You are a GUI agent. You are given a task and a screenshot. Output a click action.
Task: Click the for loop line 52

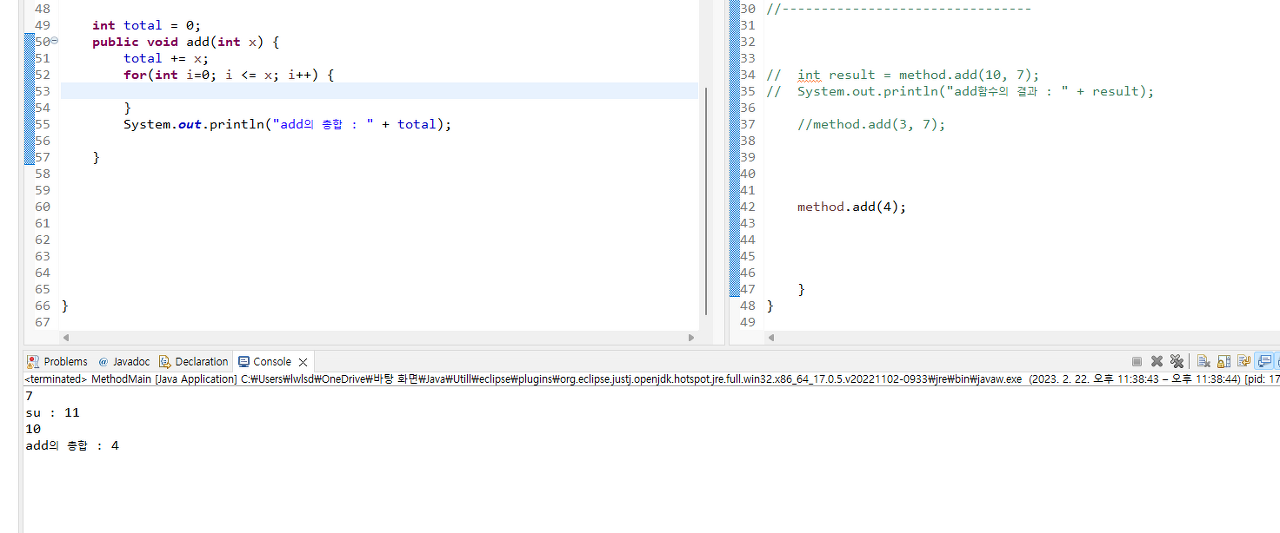228,75
